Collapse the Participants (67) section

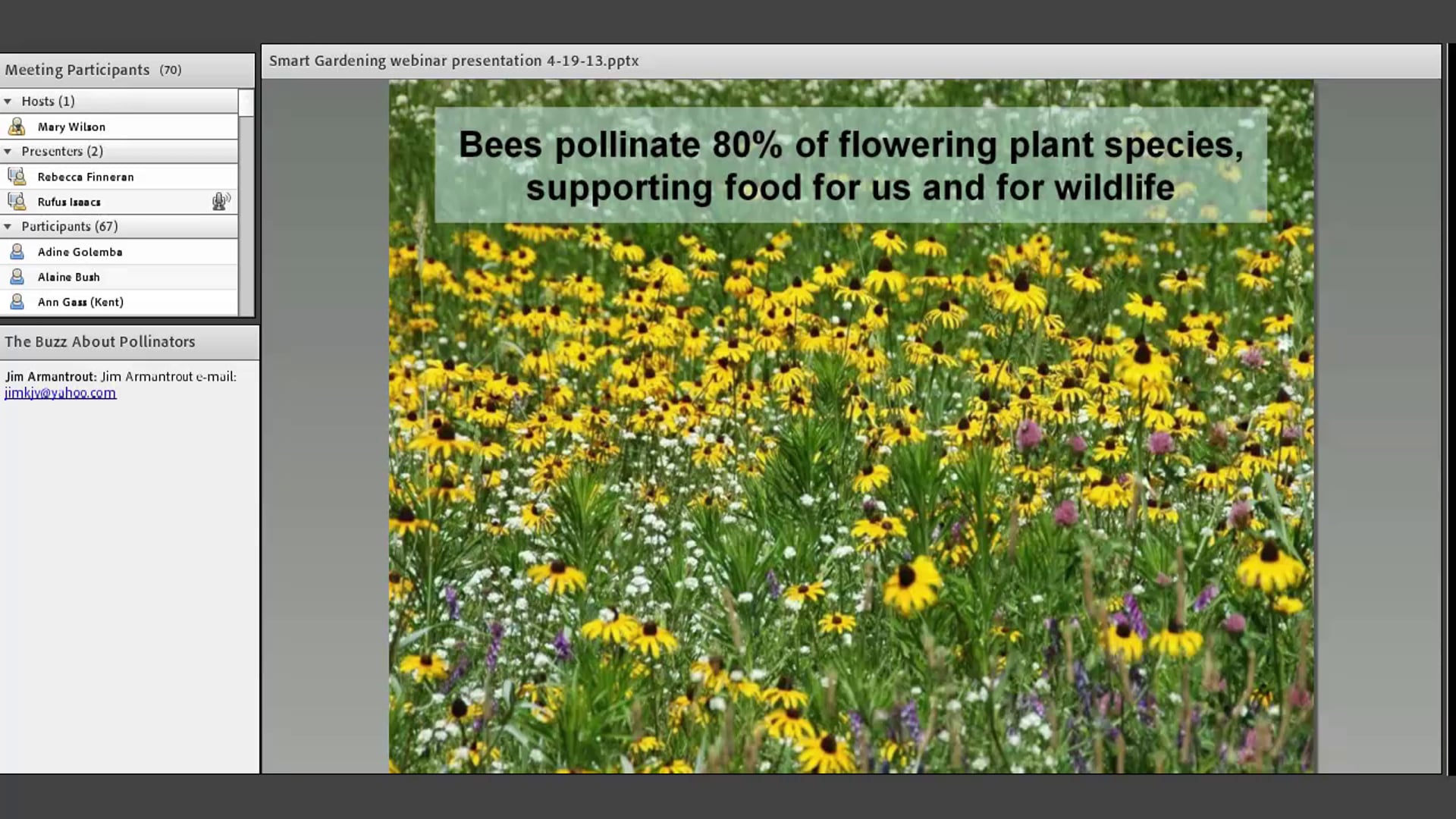pyautogui.click(x=8, y=226)
